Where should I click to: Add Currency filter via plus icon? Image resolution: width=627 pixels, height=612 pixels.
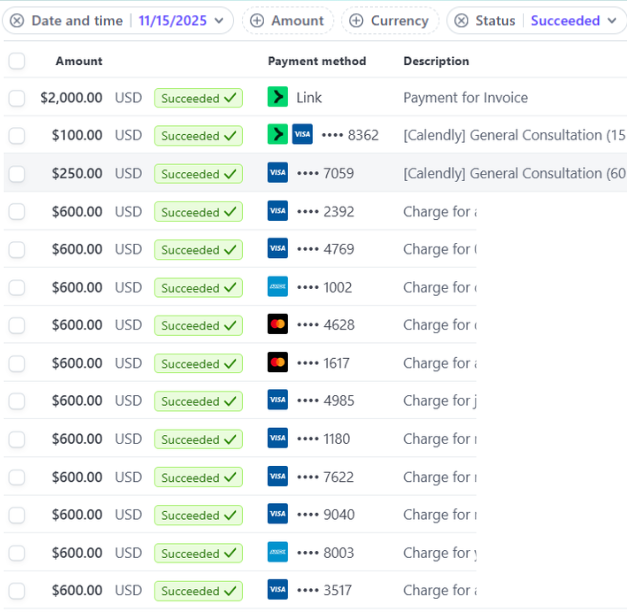point(356,20)
